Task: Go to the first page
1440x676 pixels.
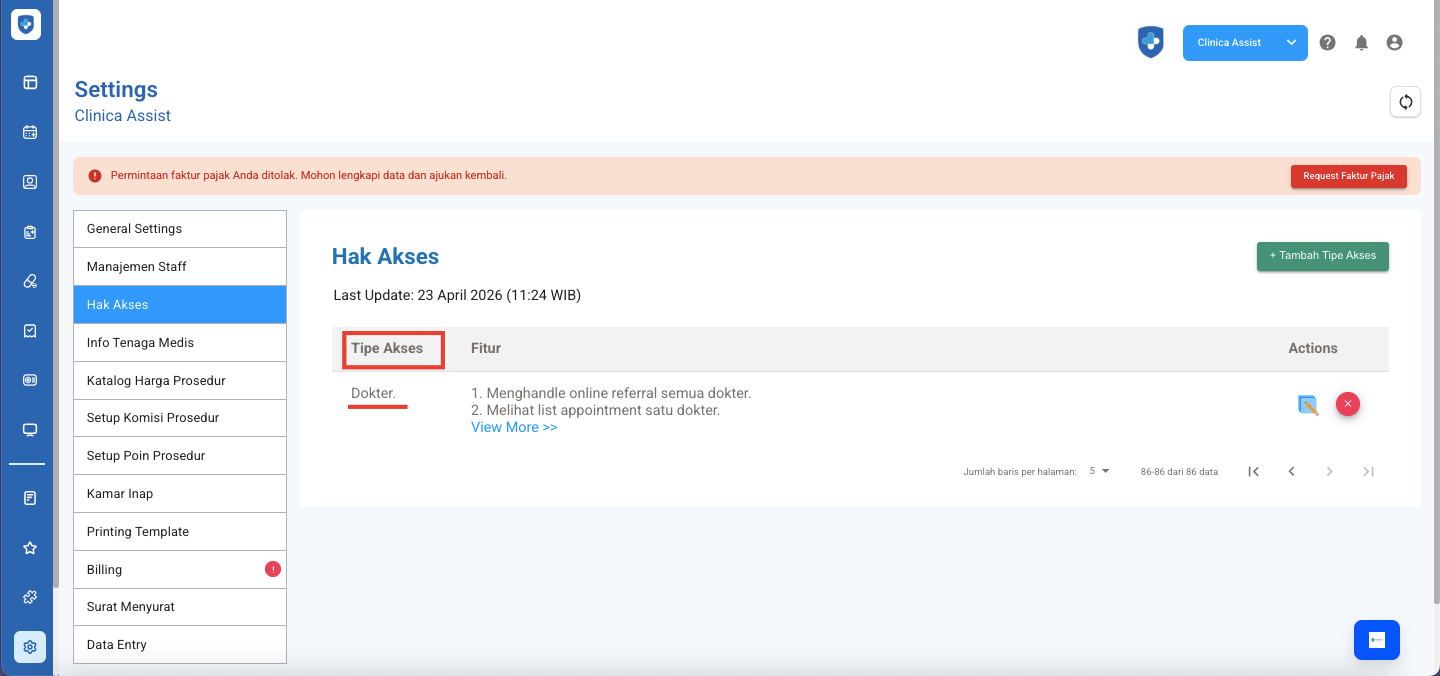Action: (1253, 472)
